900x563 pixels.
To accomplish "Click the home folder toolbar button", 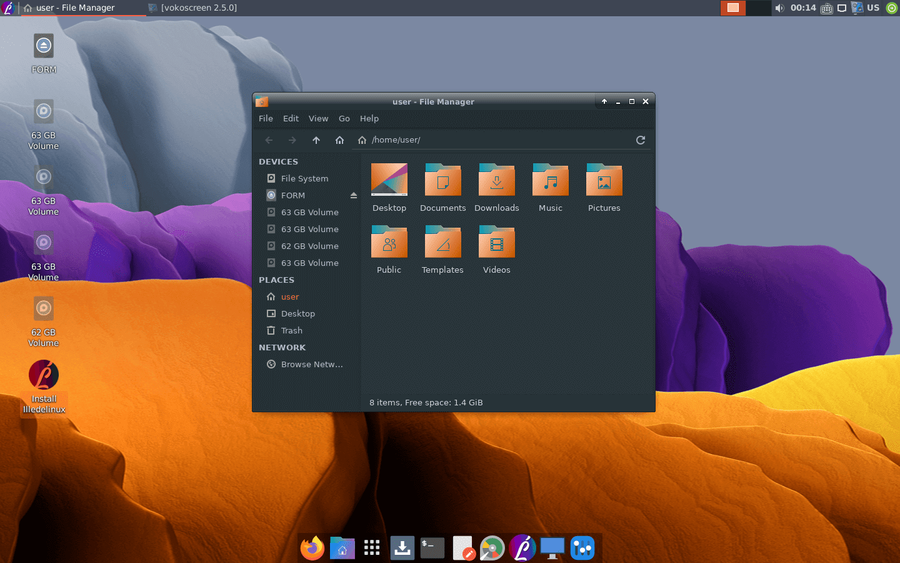I will click(x=340, y=141).
